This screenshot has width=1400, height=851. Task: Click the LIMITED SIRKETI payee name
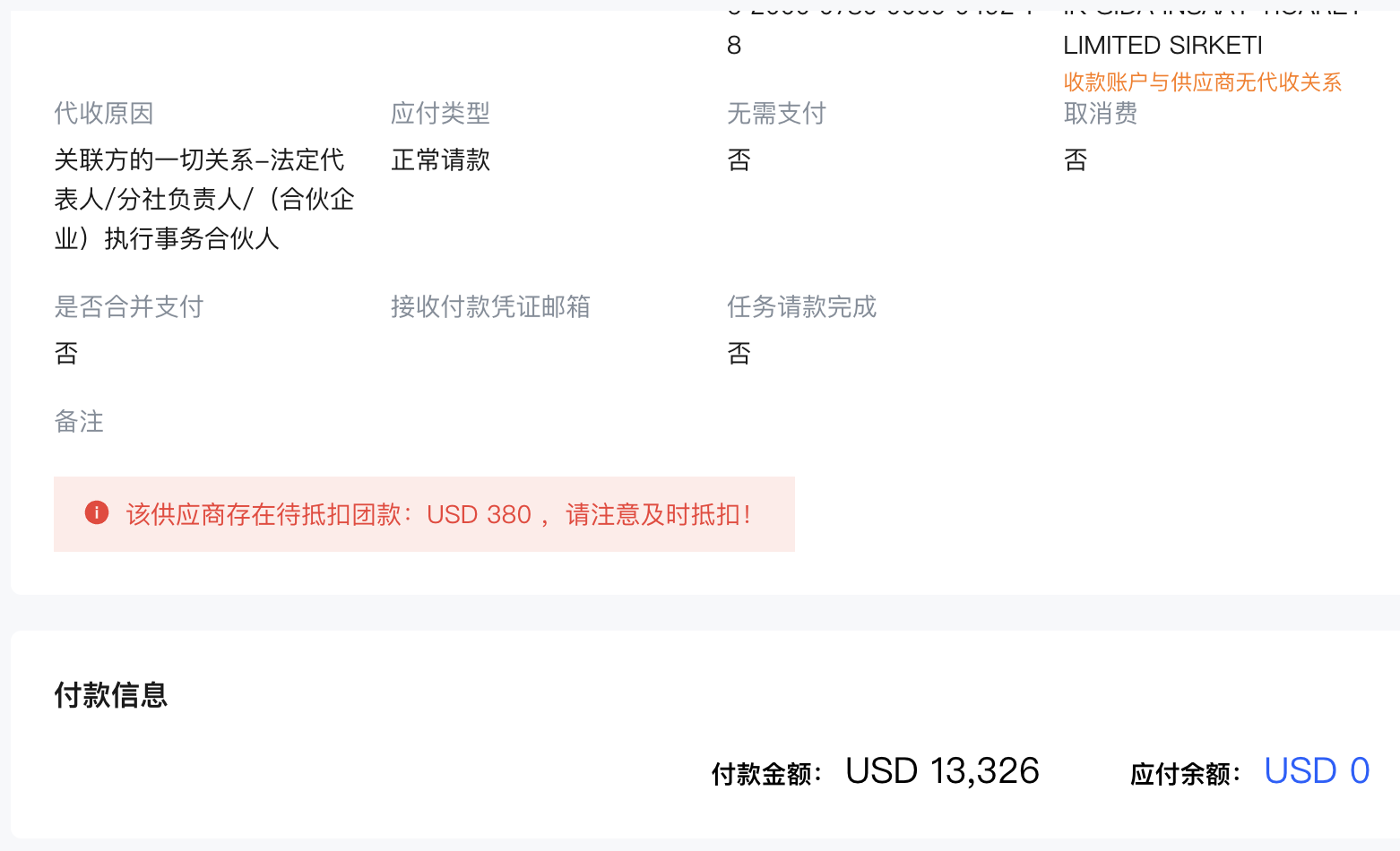1162,46
